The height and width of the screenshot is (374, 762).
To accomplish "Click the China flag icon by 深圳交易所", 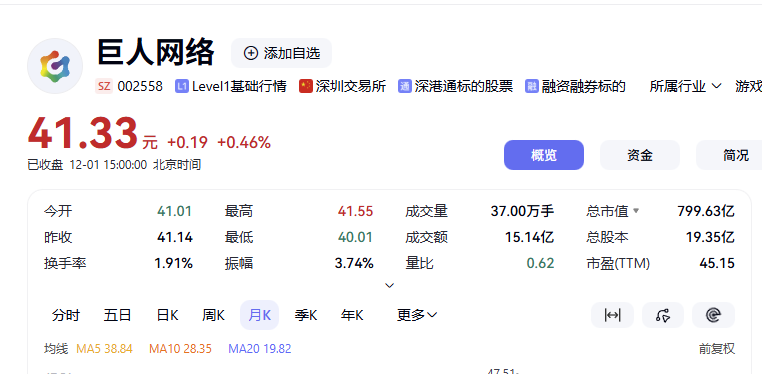I will 306,86.
